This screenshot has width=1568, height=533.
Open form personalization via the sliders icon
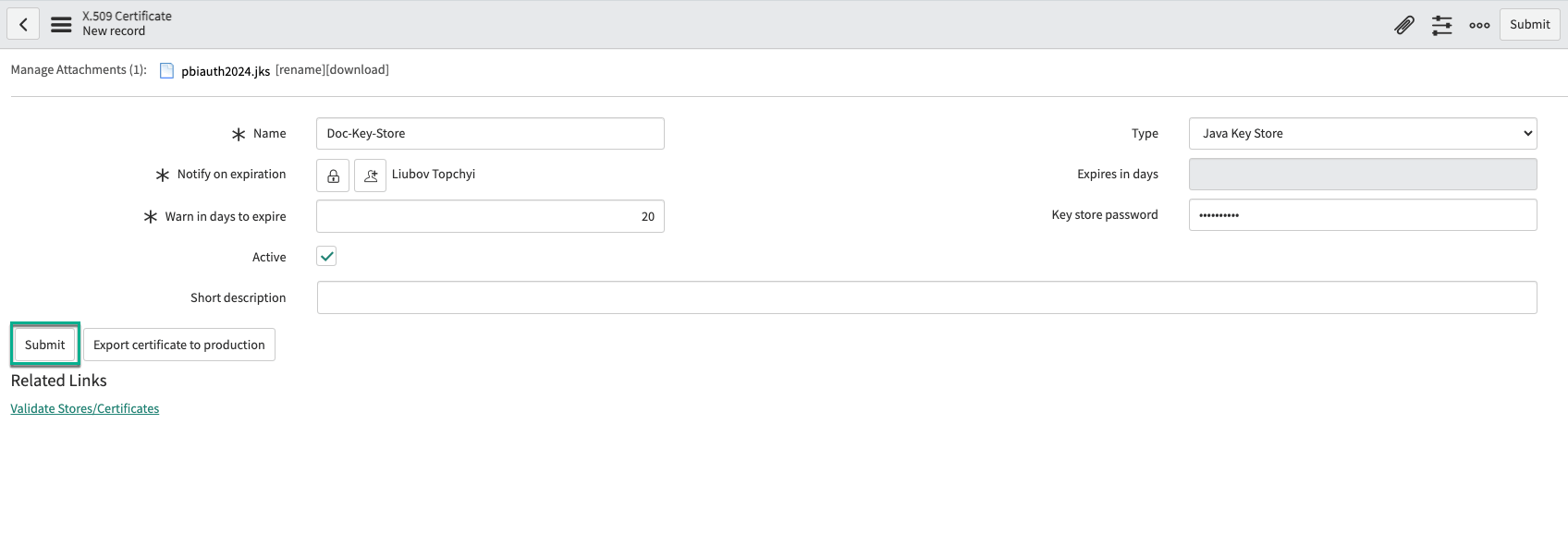coord(1441,25)
